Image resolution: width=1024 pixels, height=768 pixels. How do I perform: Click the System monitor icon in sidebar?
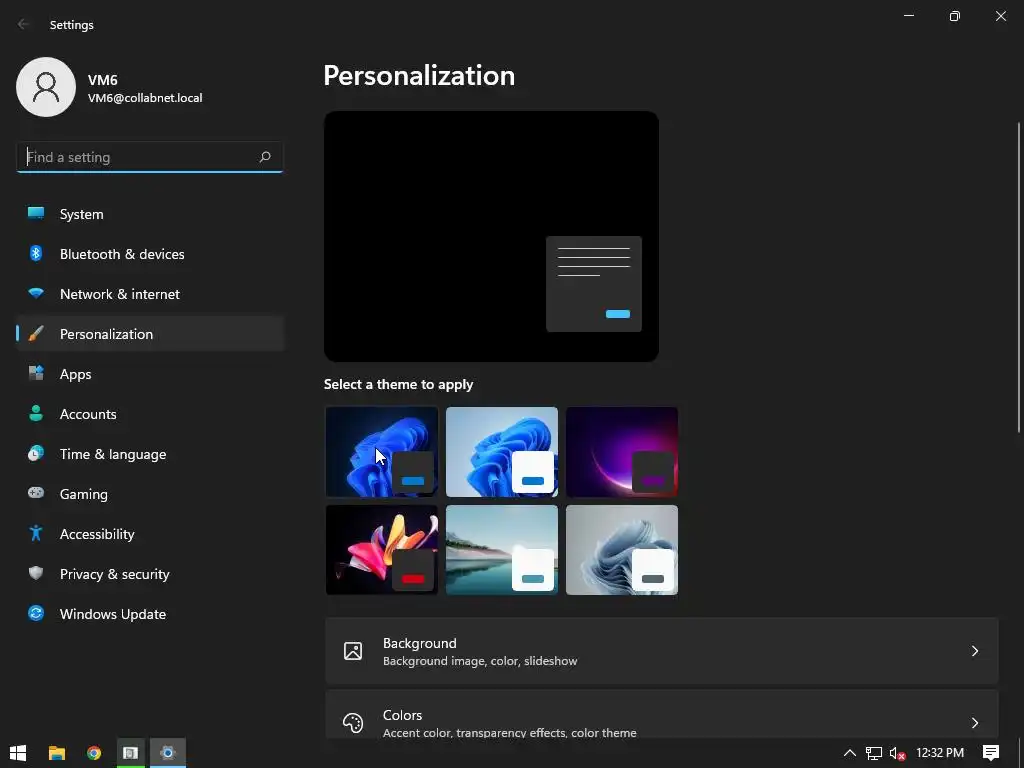pos(36,214)
